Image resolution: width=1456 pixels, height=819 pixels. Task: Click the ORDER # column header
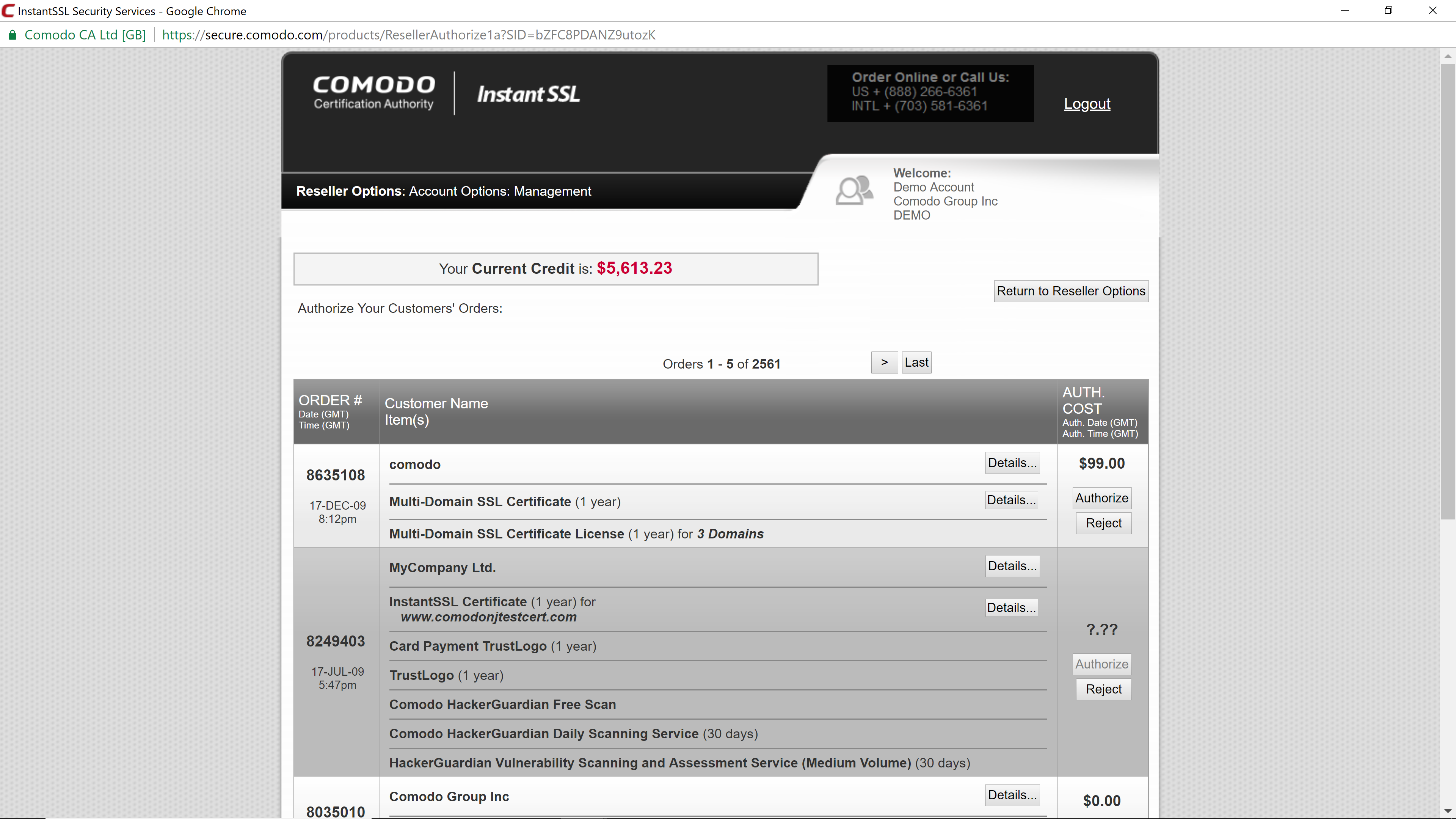pyautogui.click(x=330, y=400)
